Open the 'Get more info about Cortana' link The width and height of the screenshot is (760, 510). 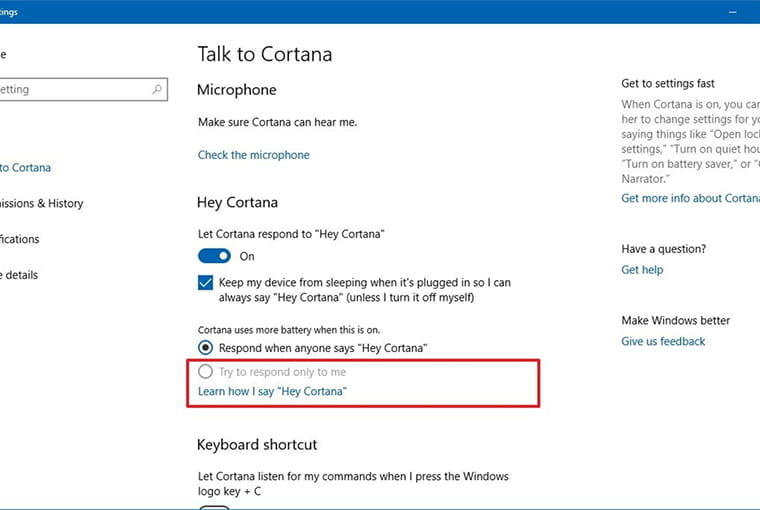tap(690, 198)
